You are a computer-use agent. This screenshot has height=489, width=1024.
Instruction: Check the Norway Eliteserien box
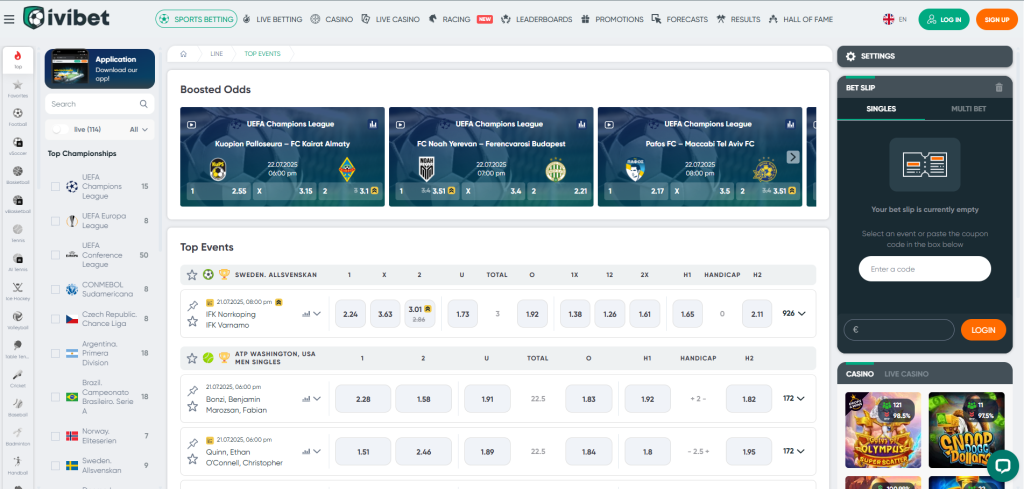(x=56, y=436)
